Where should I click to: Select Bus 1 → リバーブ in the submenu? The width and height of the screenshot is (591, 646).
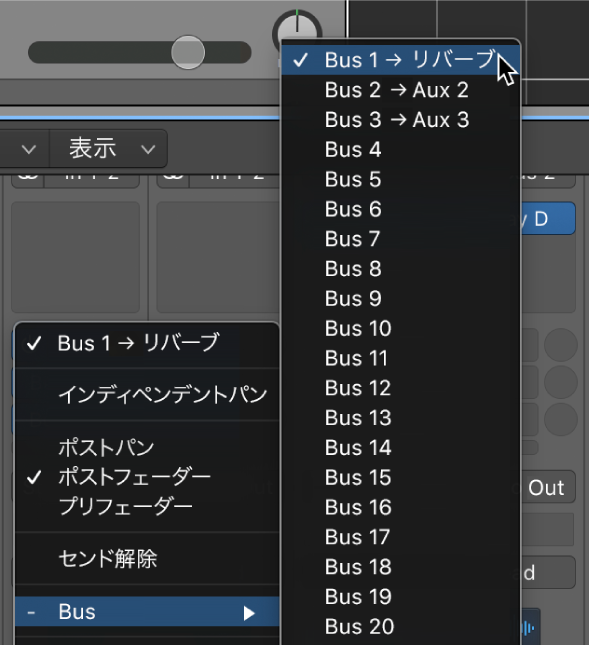tap(400, 60)
